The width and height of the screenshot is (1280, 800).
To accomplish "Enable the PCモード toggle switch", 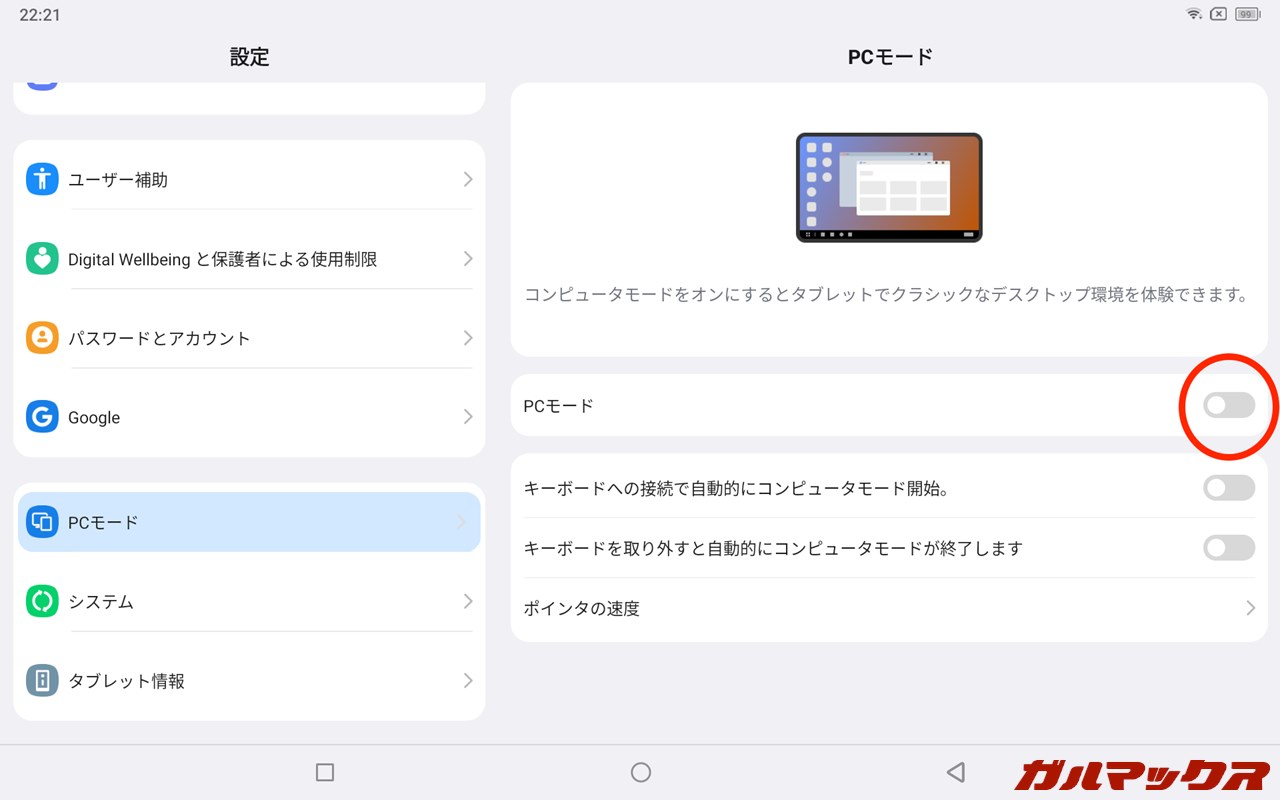I will point(1228,405).
